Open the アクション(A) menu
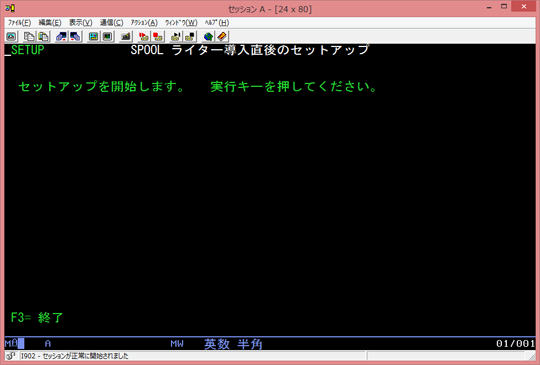 point(144,23)
